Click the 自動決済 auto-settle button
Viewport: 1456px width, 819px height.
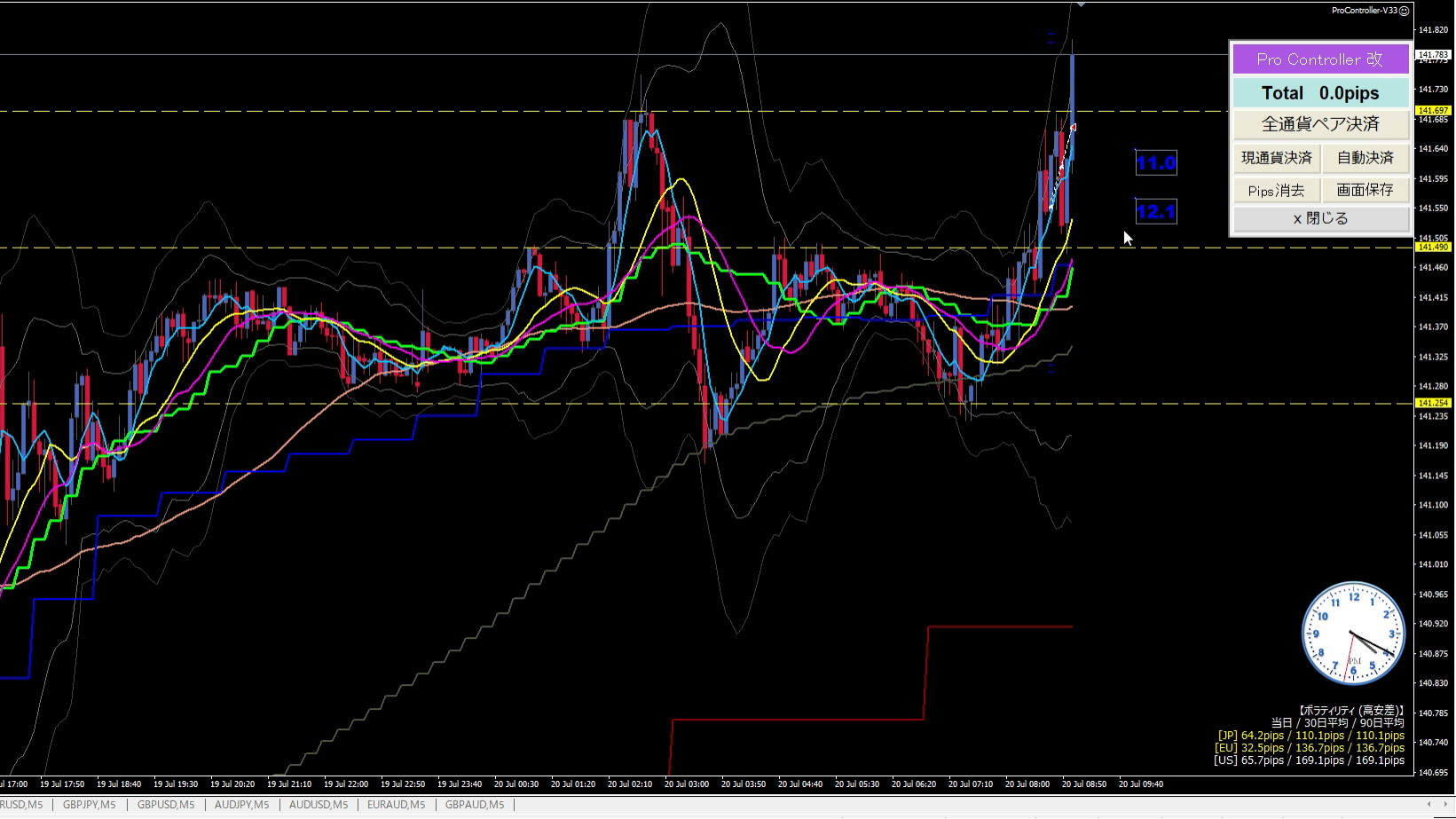(1365, 158)
